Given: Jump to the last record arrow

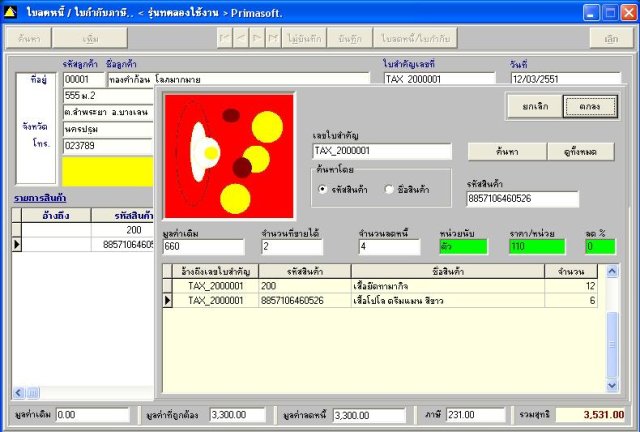Looking at the screenshot, I should point(273,38).
